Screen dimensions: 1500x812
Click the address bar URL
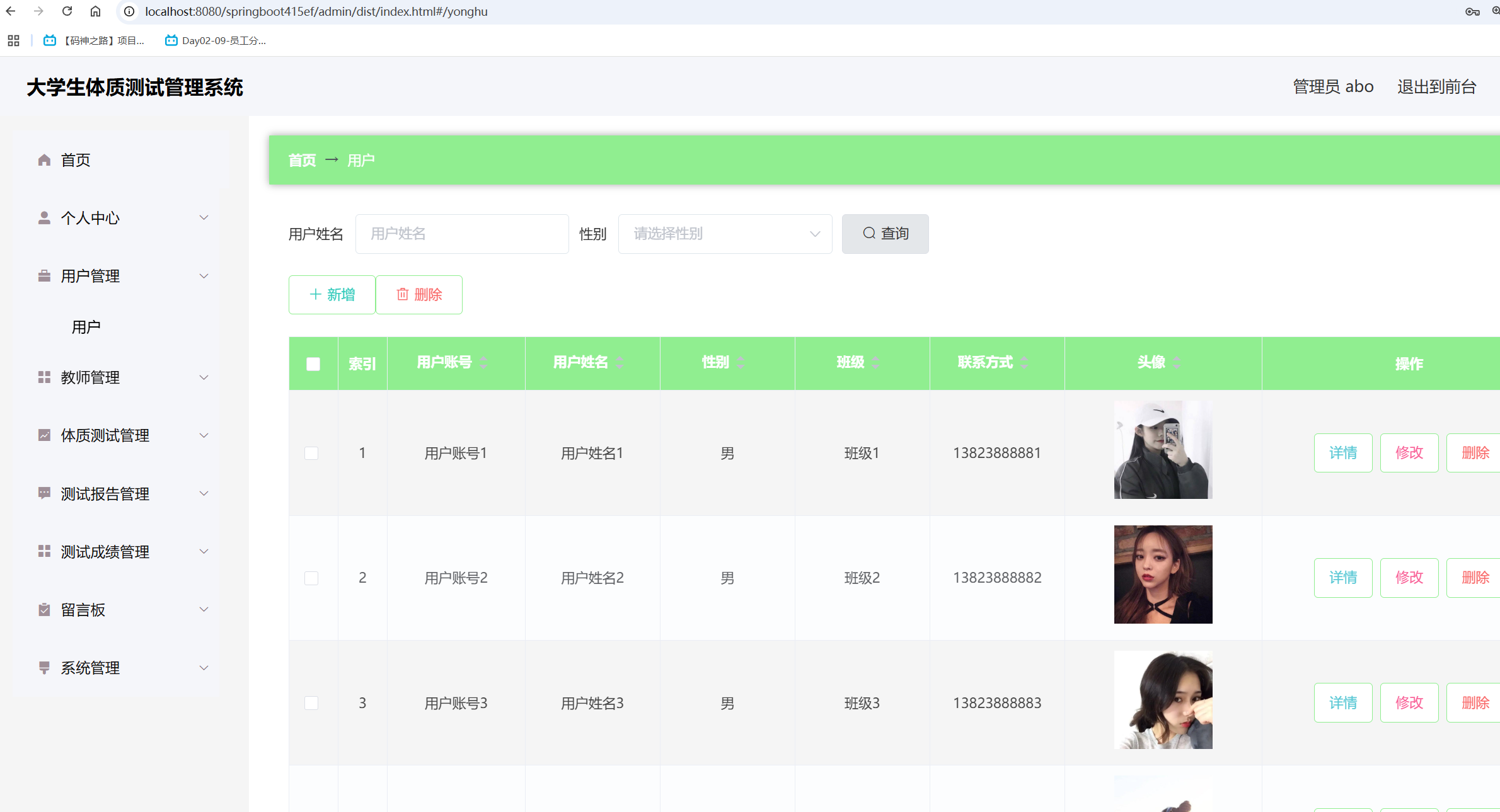coord(316,11)
